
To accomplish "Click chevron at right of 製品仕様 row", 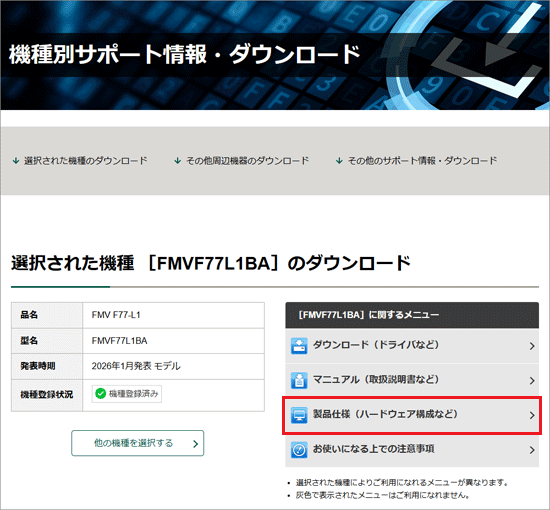I will (532, 415).
